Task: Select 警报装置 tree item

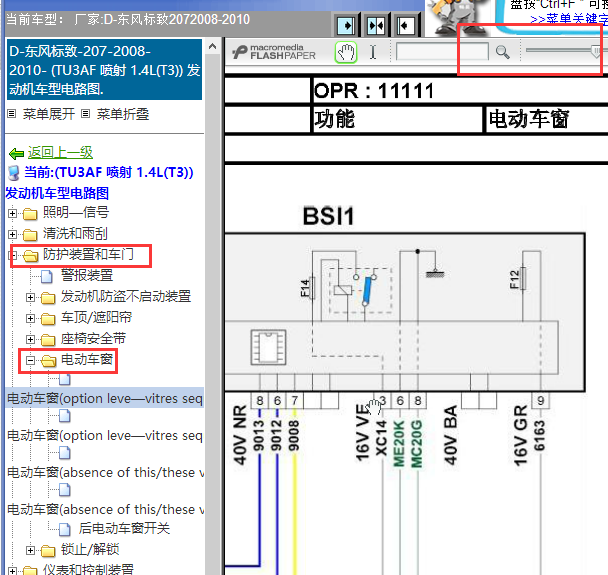Action: (x=87, y=276)
